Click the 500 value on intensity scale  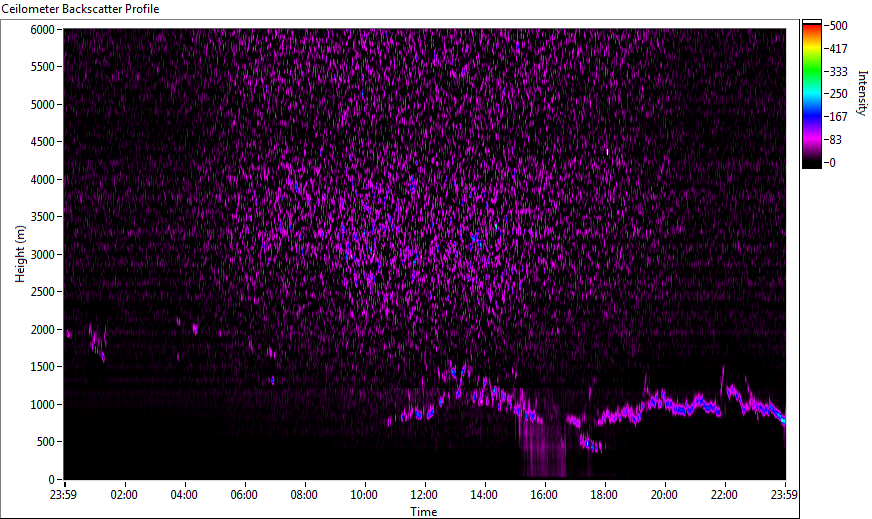tap(837, 26)
